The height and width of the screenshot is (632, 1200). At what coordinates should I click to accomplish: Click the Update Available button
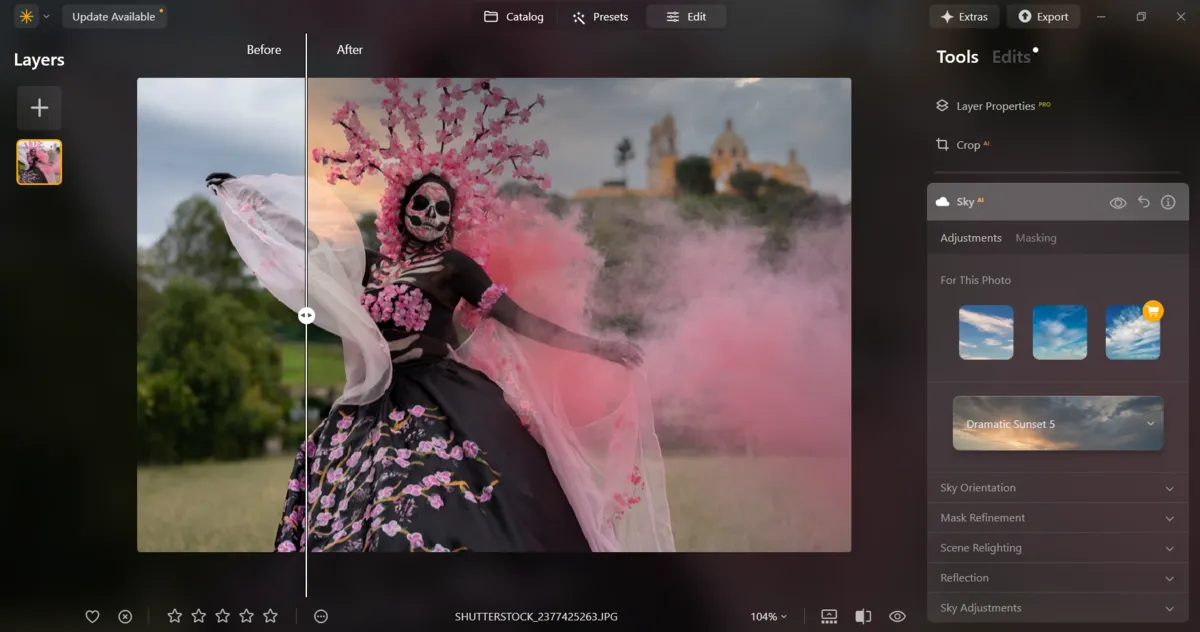[x=114, y=16]
